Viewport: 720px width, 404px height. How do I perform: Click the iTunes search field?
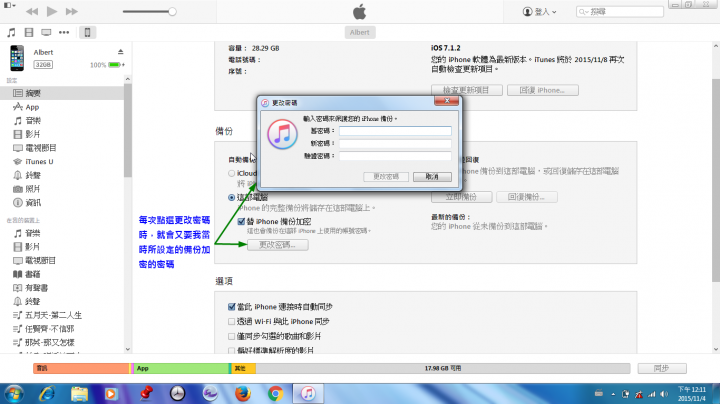[x=619, y=11]
